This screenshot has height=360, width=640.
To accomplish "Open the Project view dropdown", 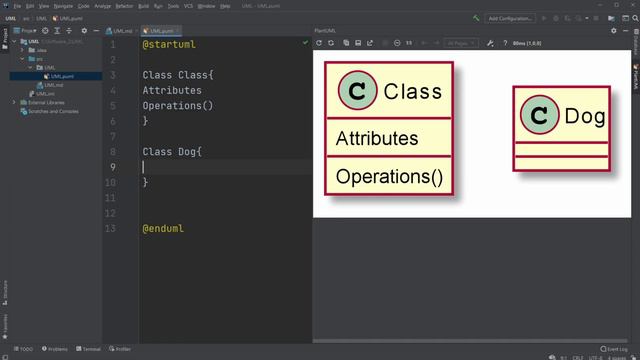I will point(25,31).
